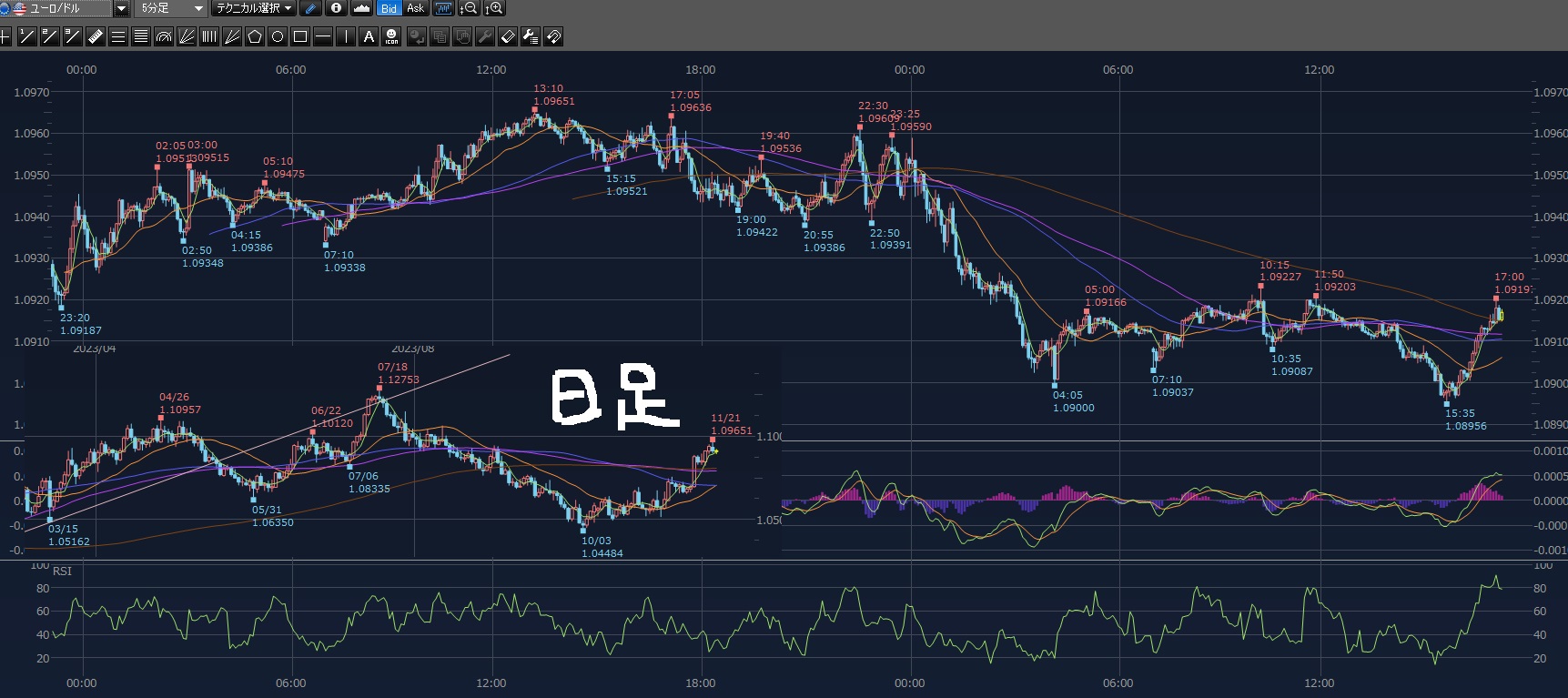
Task: Click the mountain area chart icon
Action: point(361,8)
